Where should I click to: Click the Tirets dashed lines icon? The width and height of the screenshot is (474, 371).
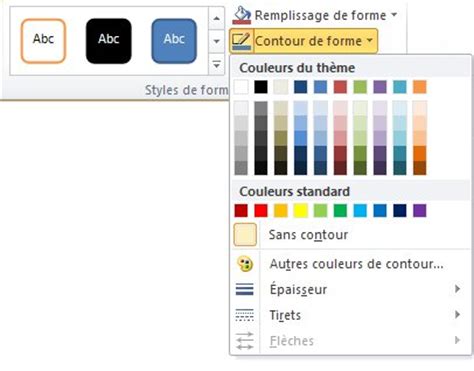tap(245, 315)
